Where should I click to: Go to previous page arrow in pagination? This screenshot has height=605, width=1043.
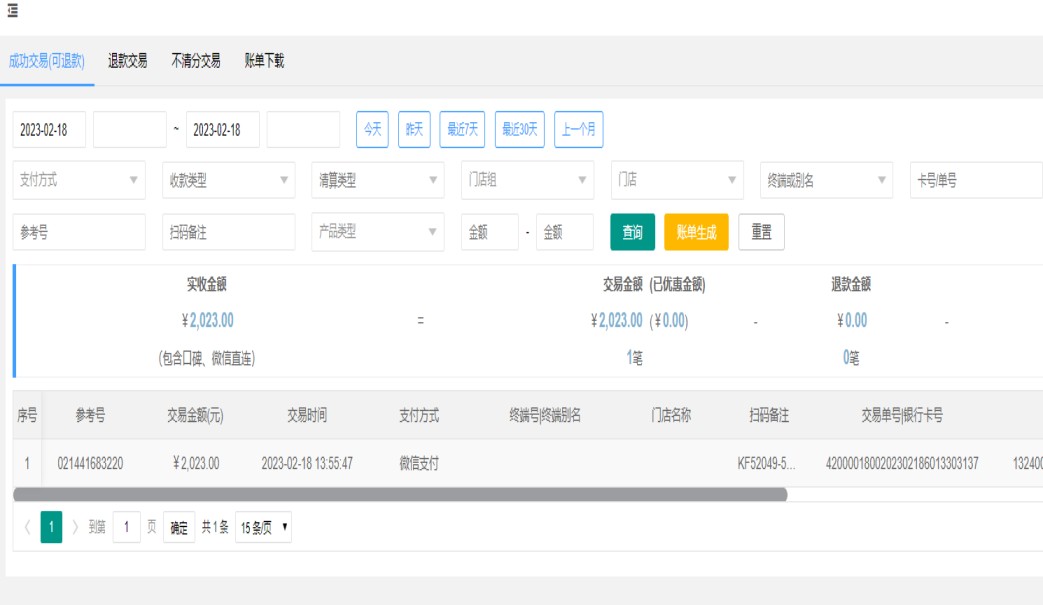(27, 528)
